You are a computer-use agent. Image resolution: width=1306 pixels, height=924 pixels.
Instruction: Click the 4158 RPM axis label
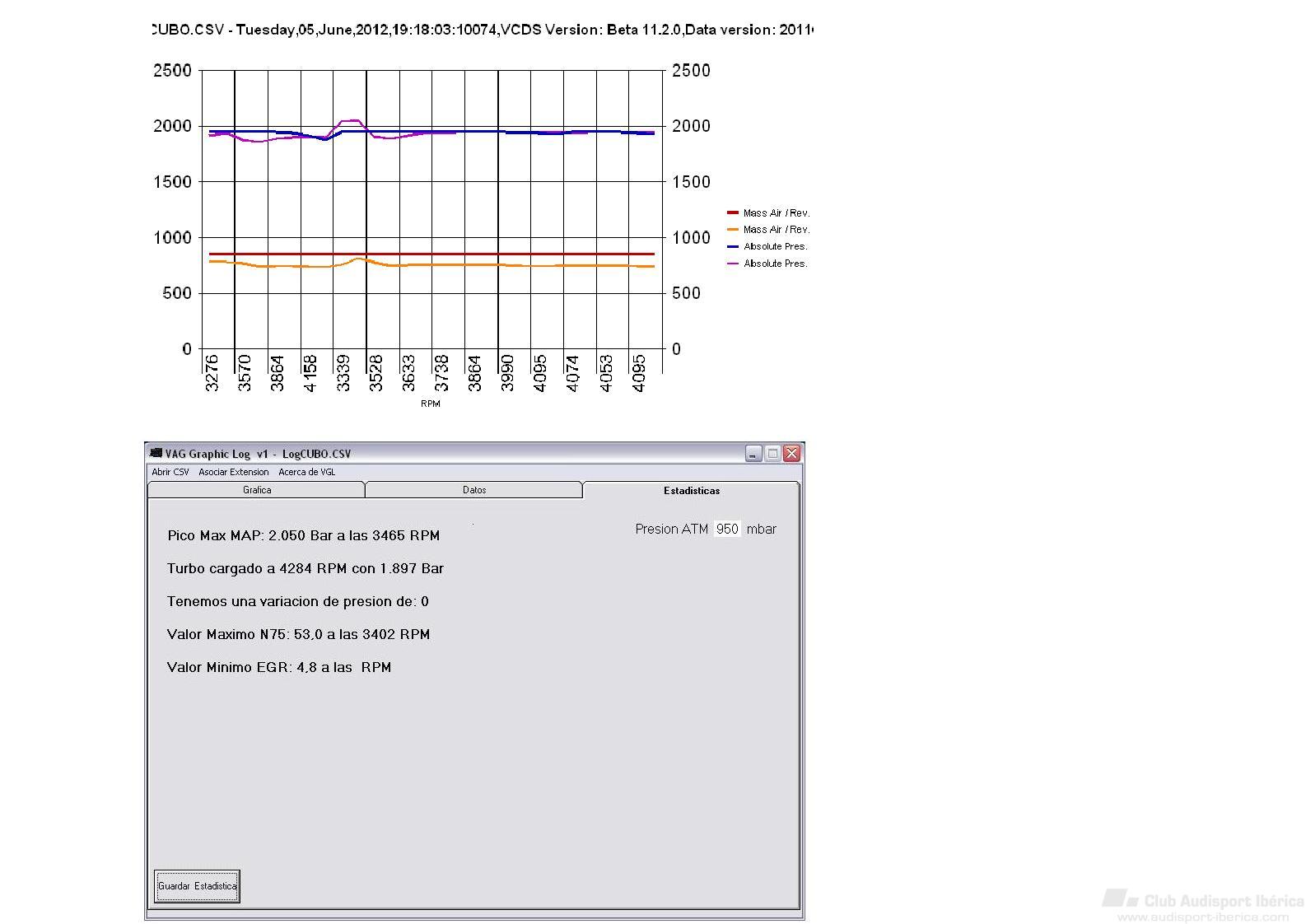(310, 372)
